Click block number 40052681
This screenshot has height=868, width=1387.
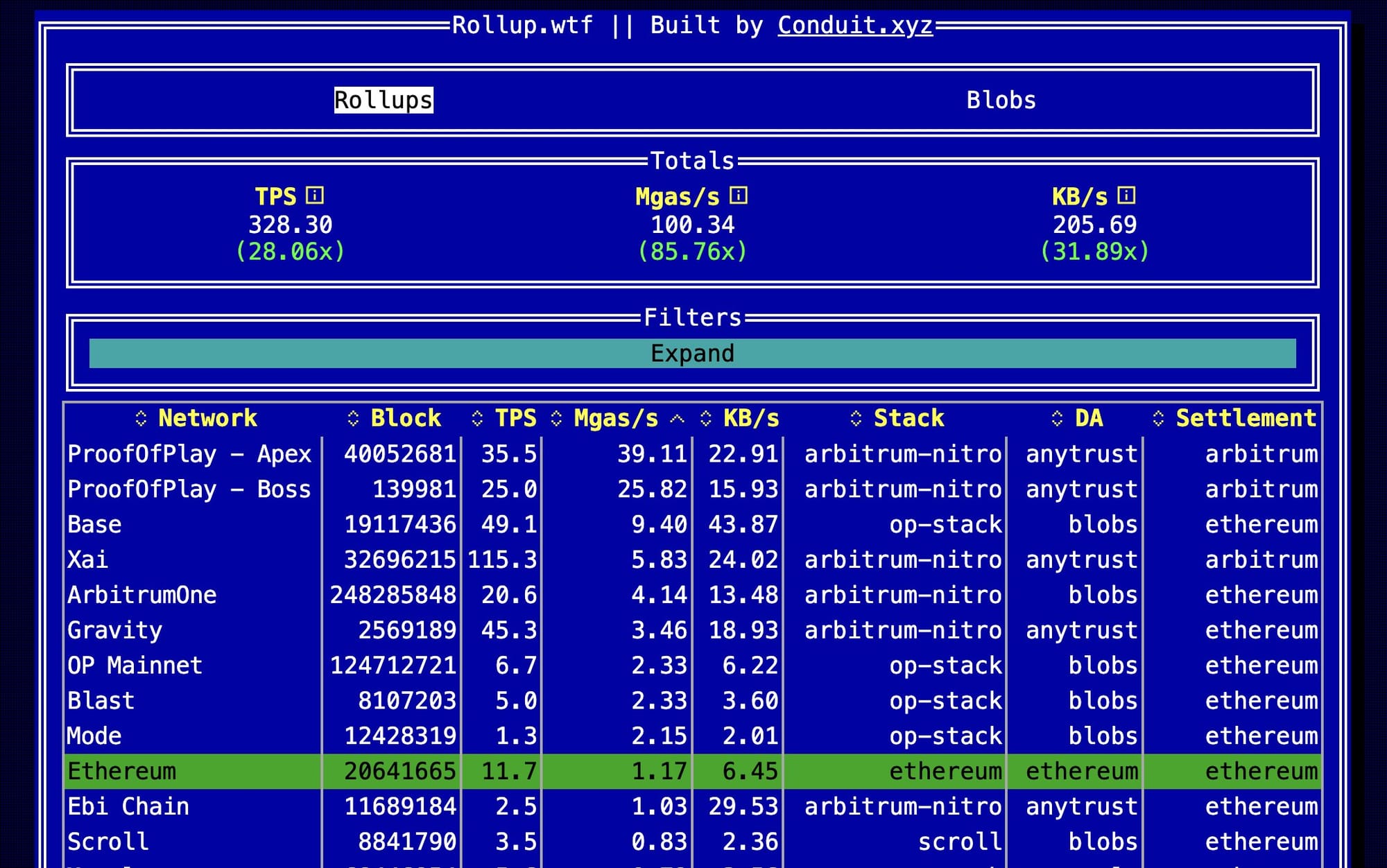400,454
